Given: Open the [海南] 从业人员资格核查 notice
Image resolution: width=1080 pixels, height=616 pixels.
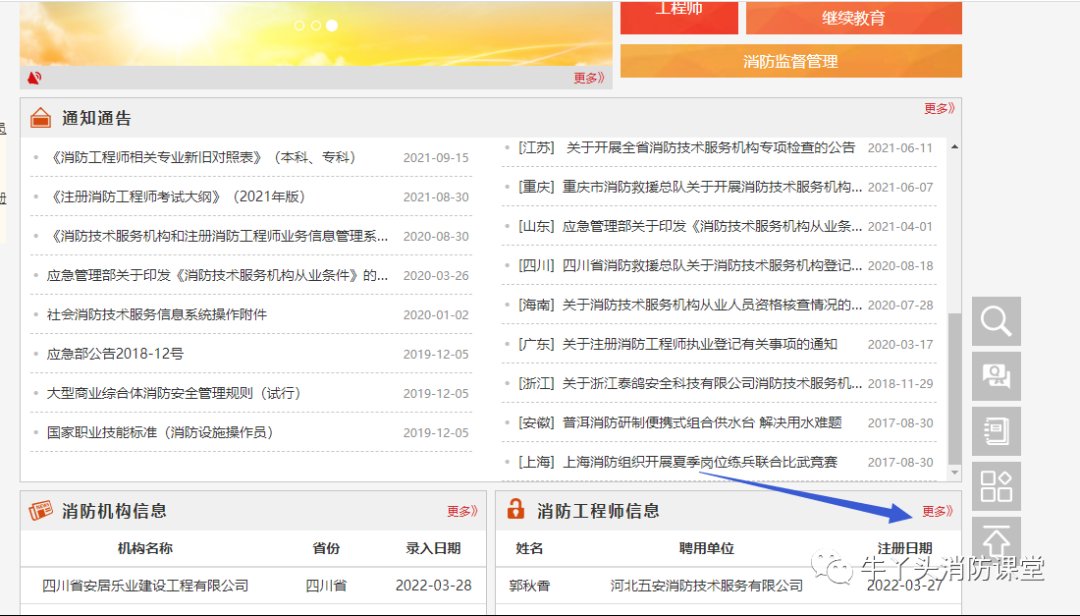Looking at the screenshot, I should (690, 305).
